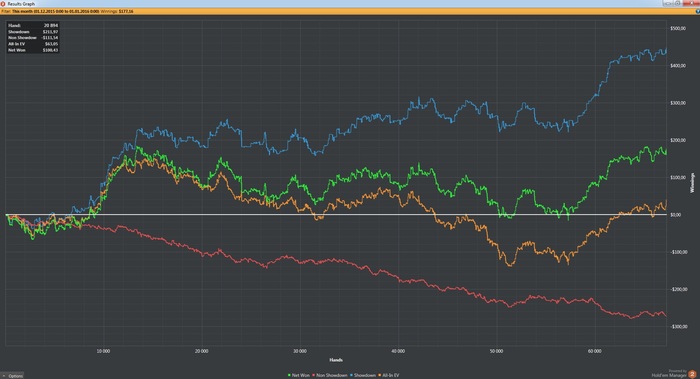Click the -$200,00 axis label
The width and height of the screenshot is (700, 379).
point(679,289)
